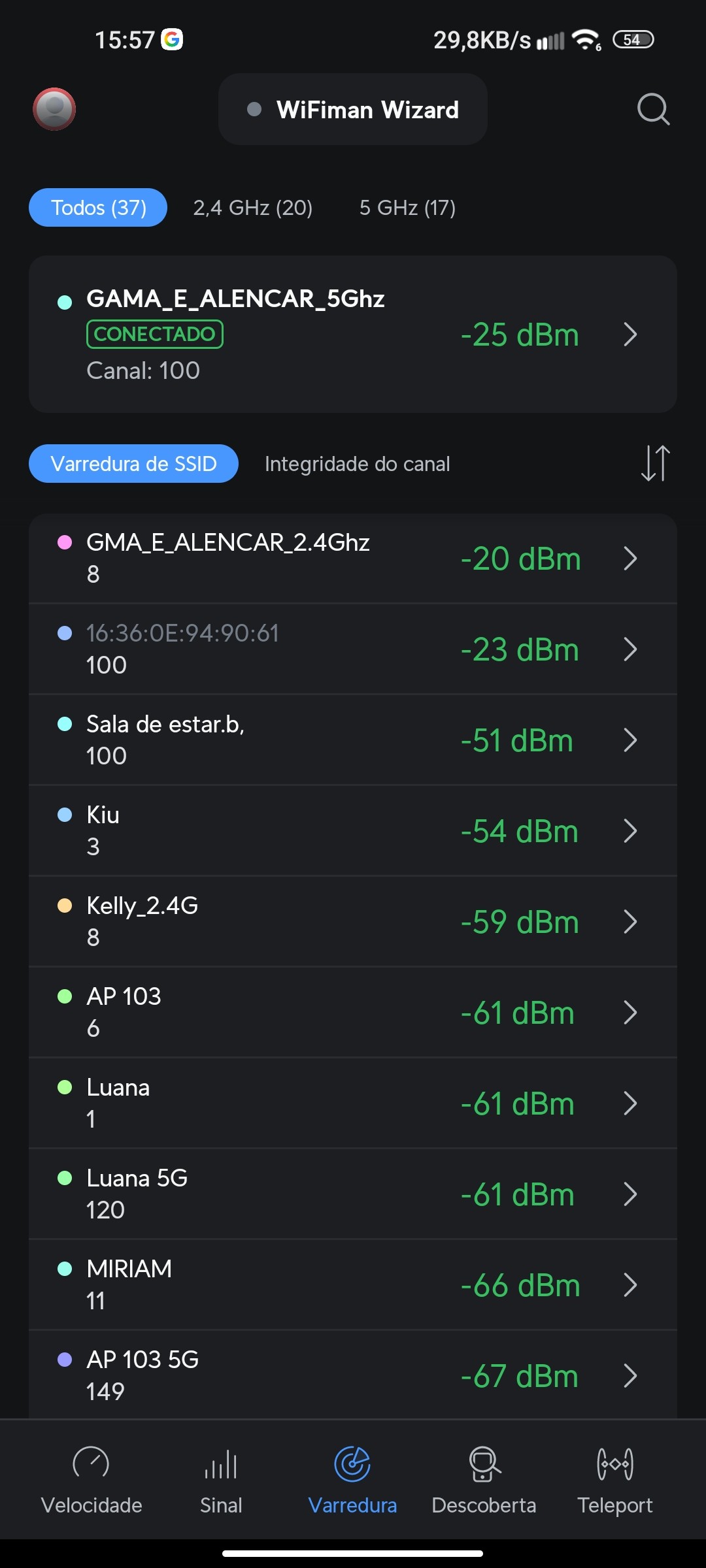706x1568 pixels.
Task: Filter networks by 2,4 GHz (20)
Action: [x=253, y=208]
